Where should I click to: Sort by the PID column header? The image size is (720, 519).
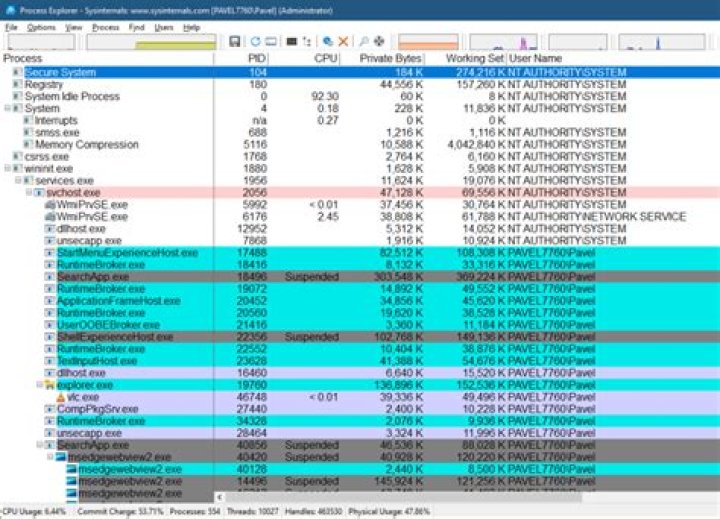[241, 58]
